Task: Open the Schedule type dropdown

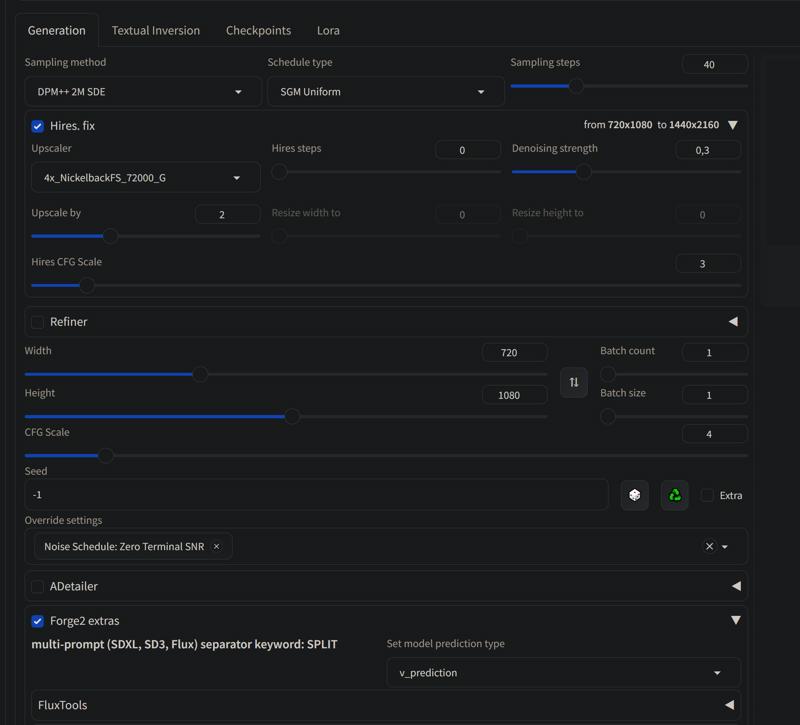Action: (x=385, y=92)
